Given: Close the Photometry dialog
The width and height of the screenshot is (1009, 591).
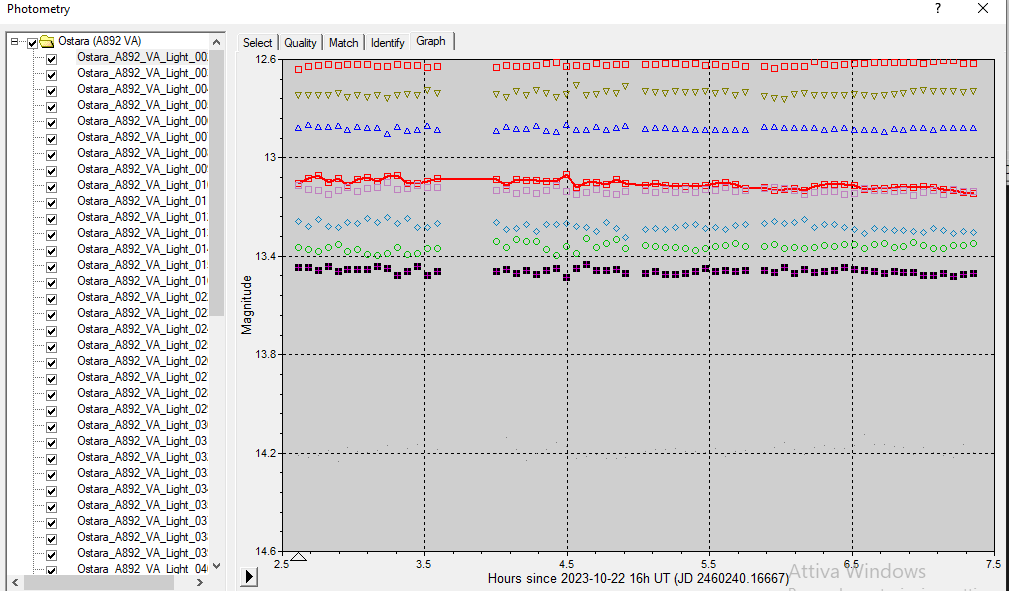Looking at the screenshot, I should pos(983,9).
